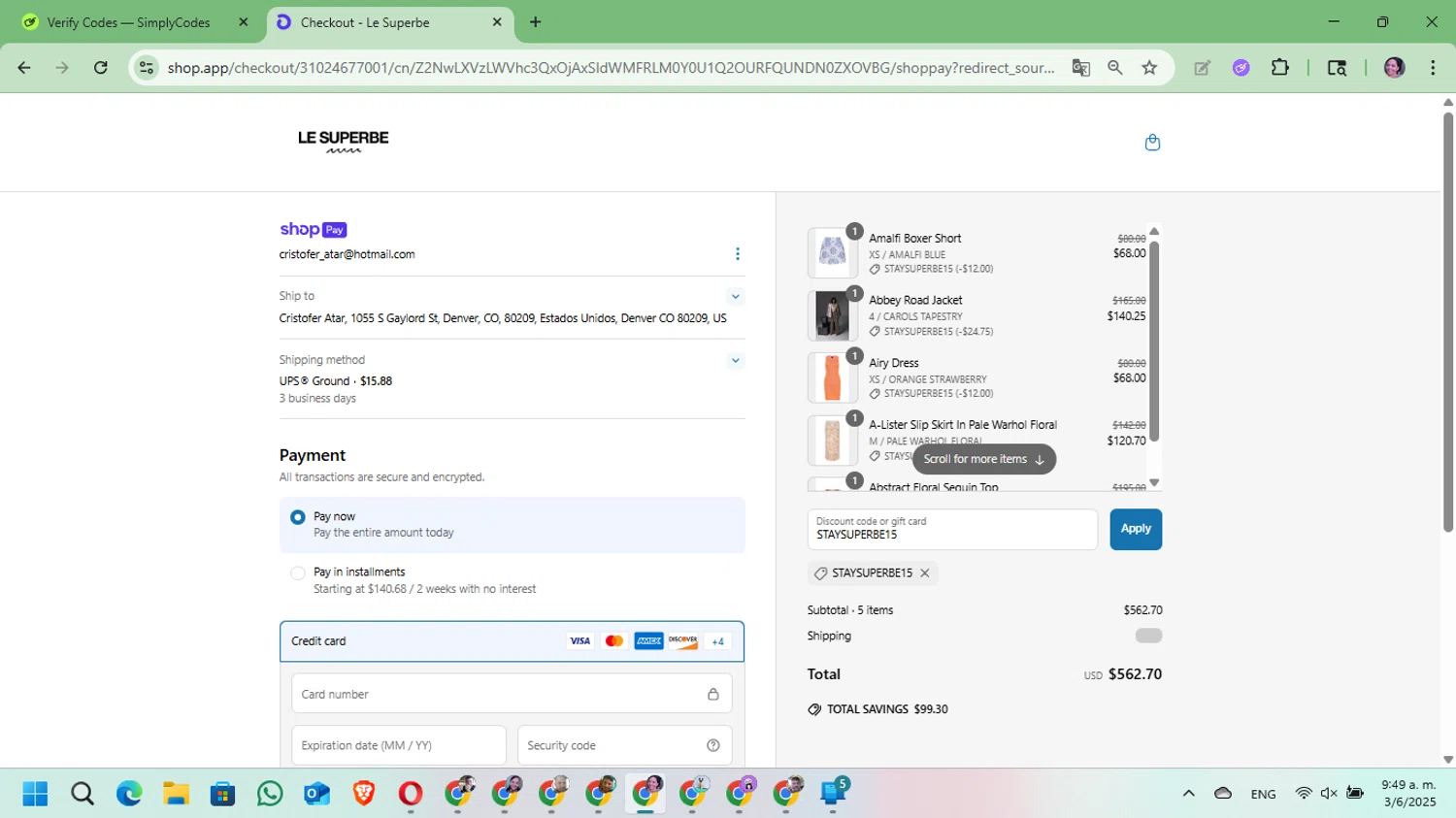Open the tab search side panel icon
Viewport: 1456px width, 818px height.
pos(1338,68)
